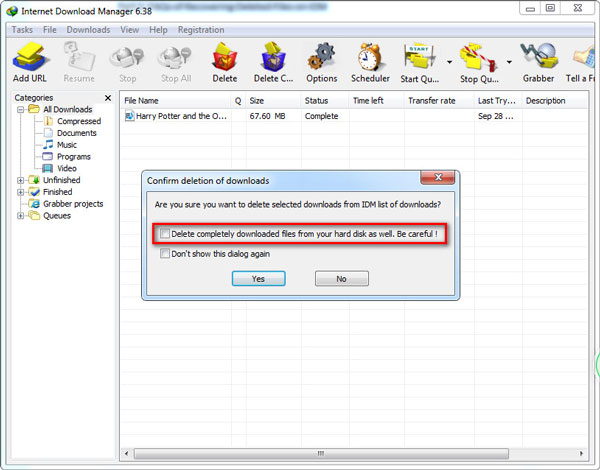Collapse the All Downloads tree node
This screenshot has height=470, width=600.
pyautogui.click(x=21, y=110)
